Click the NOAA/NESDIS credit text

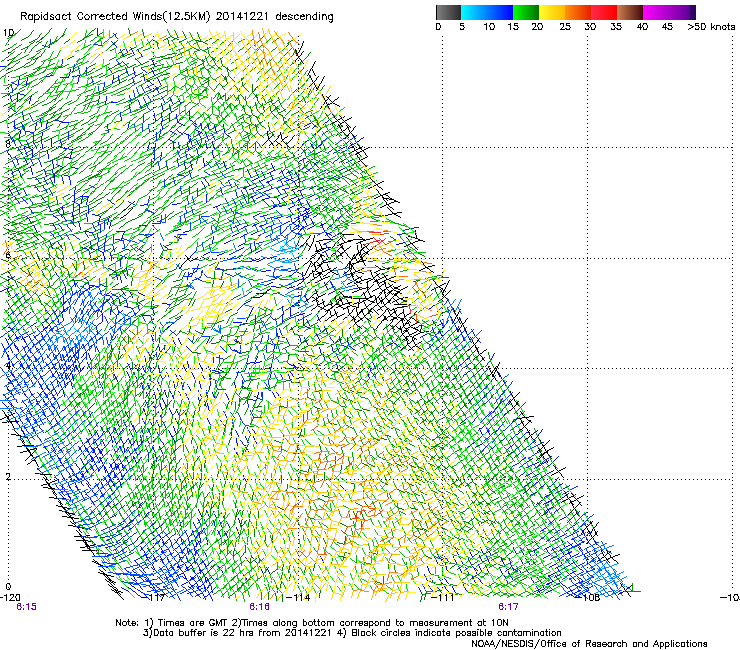(x=589, y=644)
